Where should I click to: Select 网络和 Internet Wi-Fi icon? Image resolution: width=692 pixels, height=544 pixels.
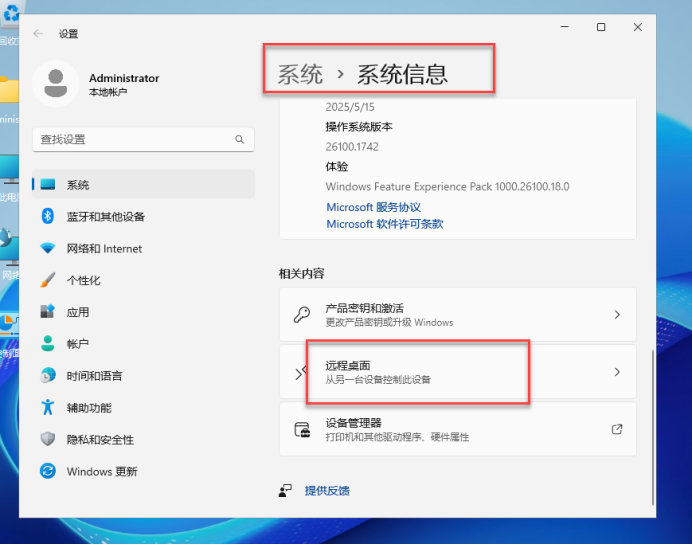click(x=47, y=249)
